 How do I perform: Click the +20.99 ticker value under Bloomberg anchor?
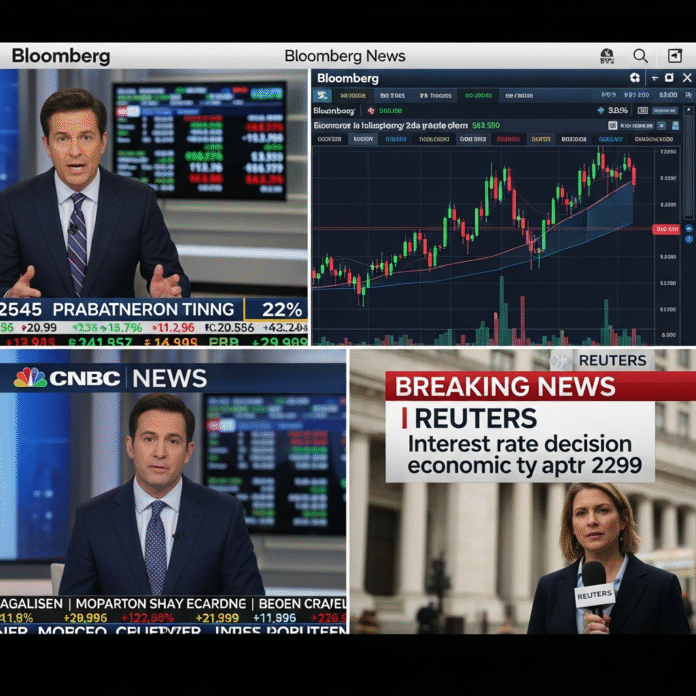(x=39, y=328)
